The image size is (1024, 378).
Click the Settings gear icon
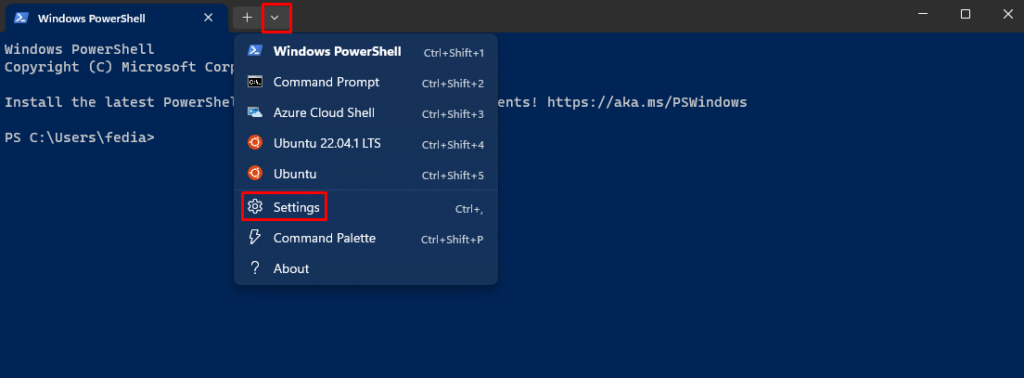coord(255,207)
